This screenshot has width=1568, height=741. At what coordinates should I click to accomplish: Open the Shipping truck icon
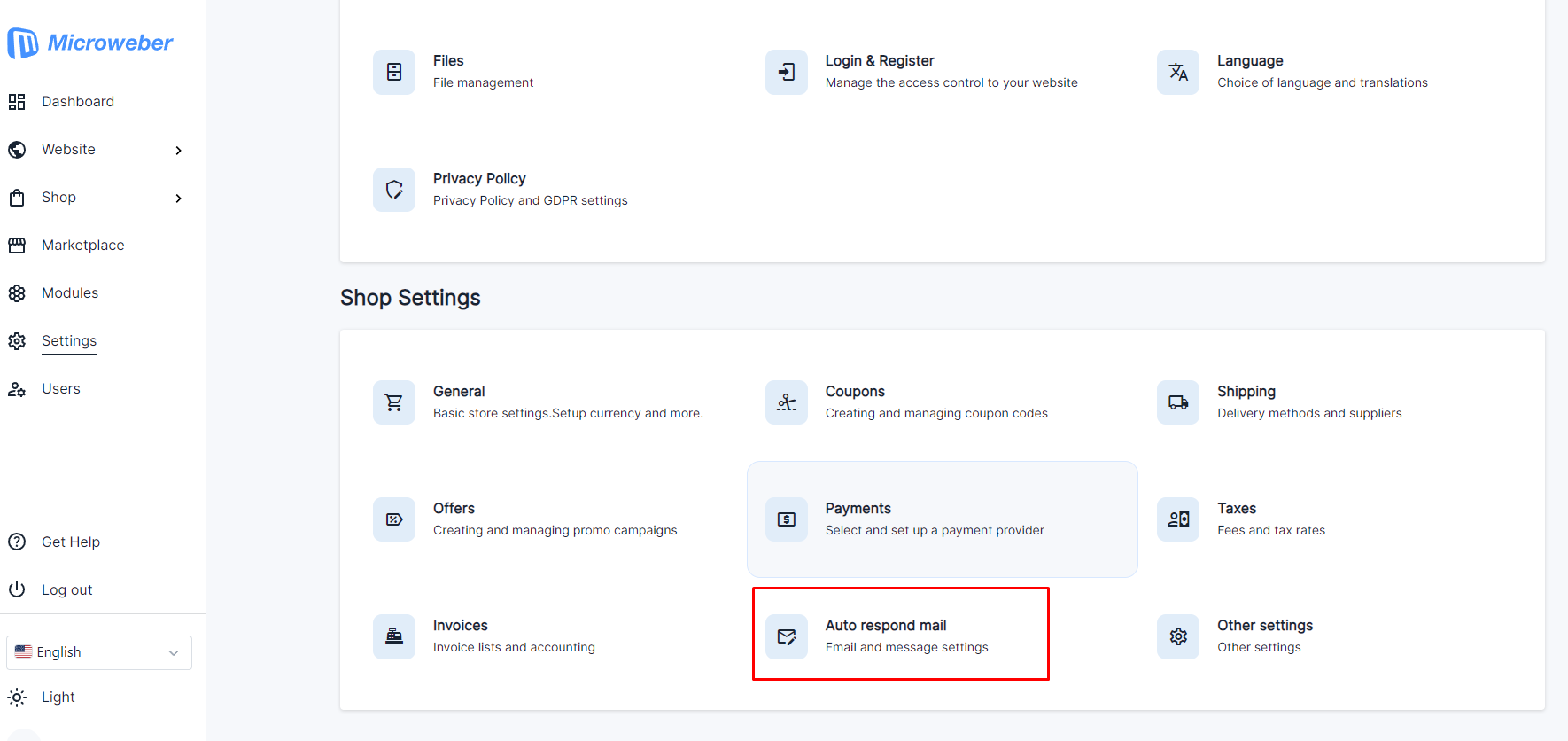tap(1178, 402)
